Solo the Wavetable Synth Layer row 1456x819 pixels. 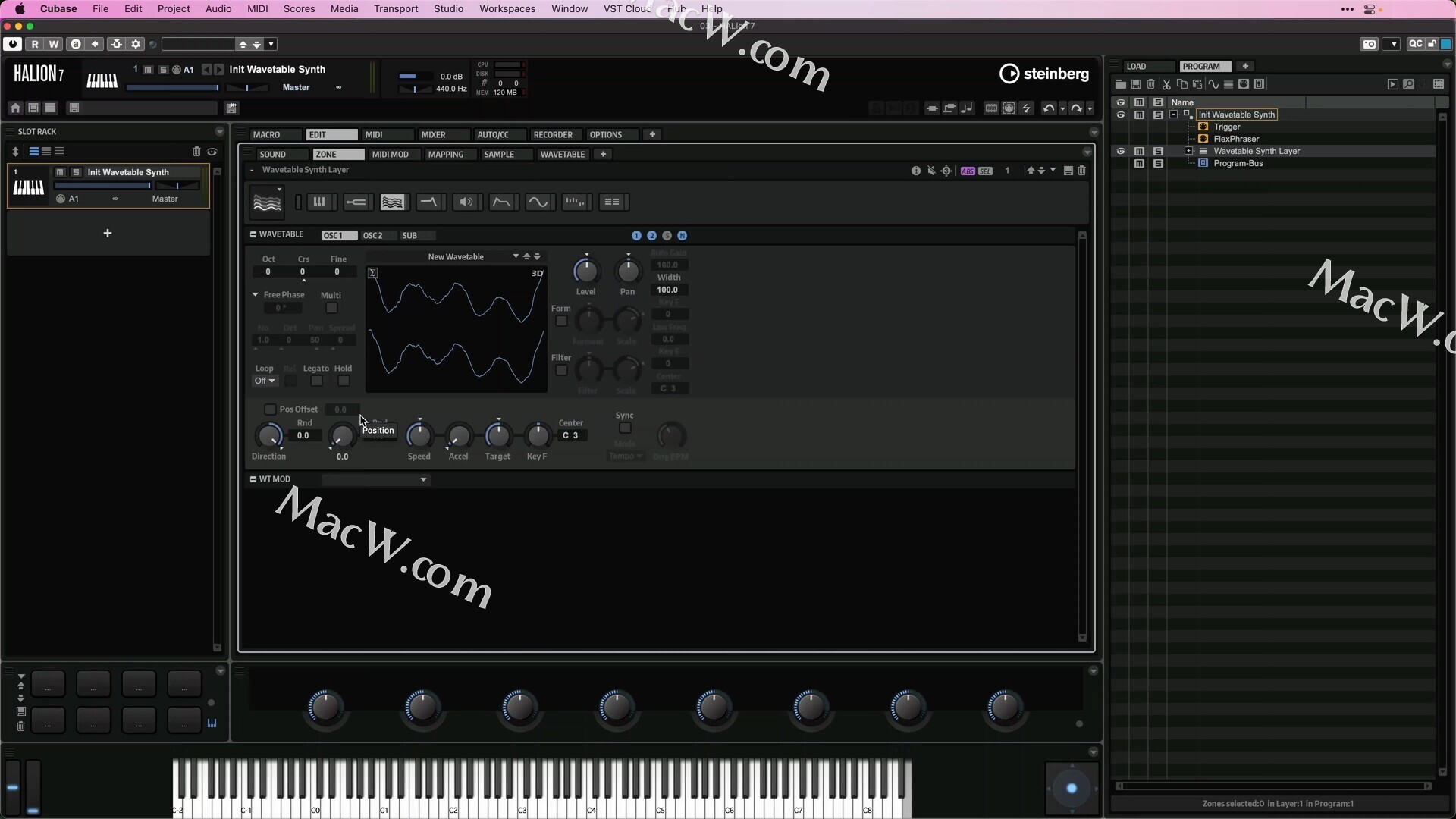click(1158, 151)
